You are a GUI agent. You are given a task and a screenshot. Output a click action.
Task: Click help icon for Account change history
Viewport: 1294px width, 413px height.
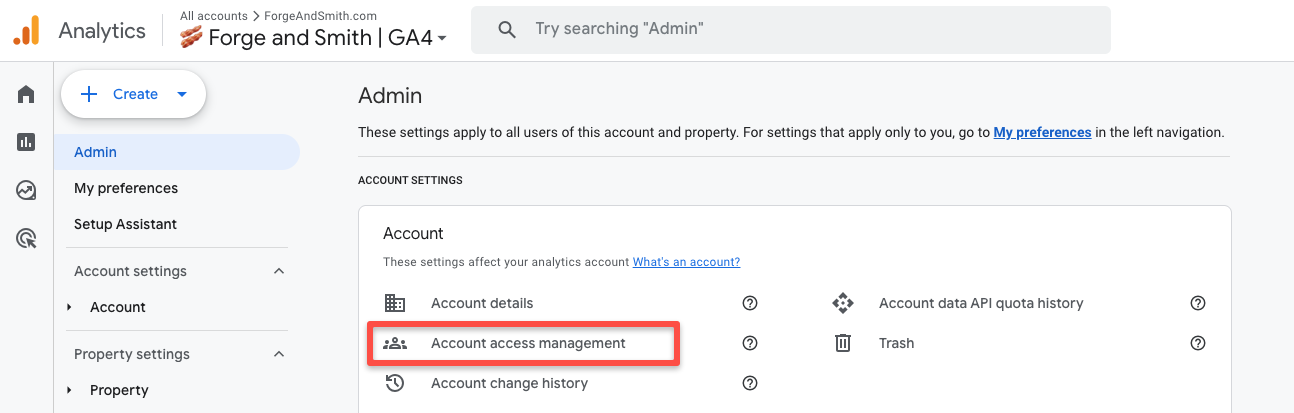point(750,383)
